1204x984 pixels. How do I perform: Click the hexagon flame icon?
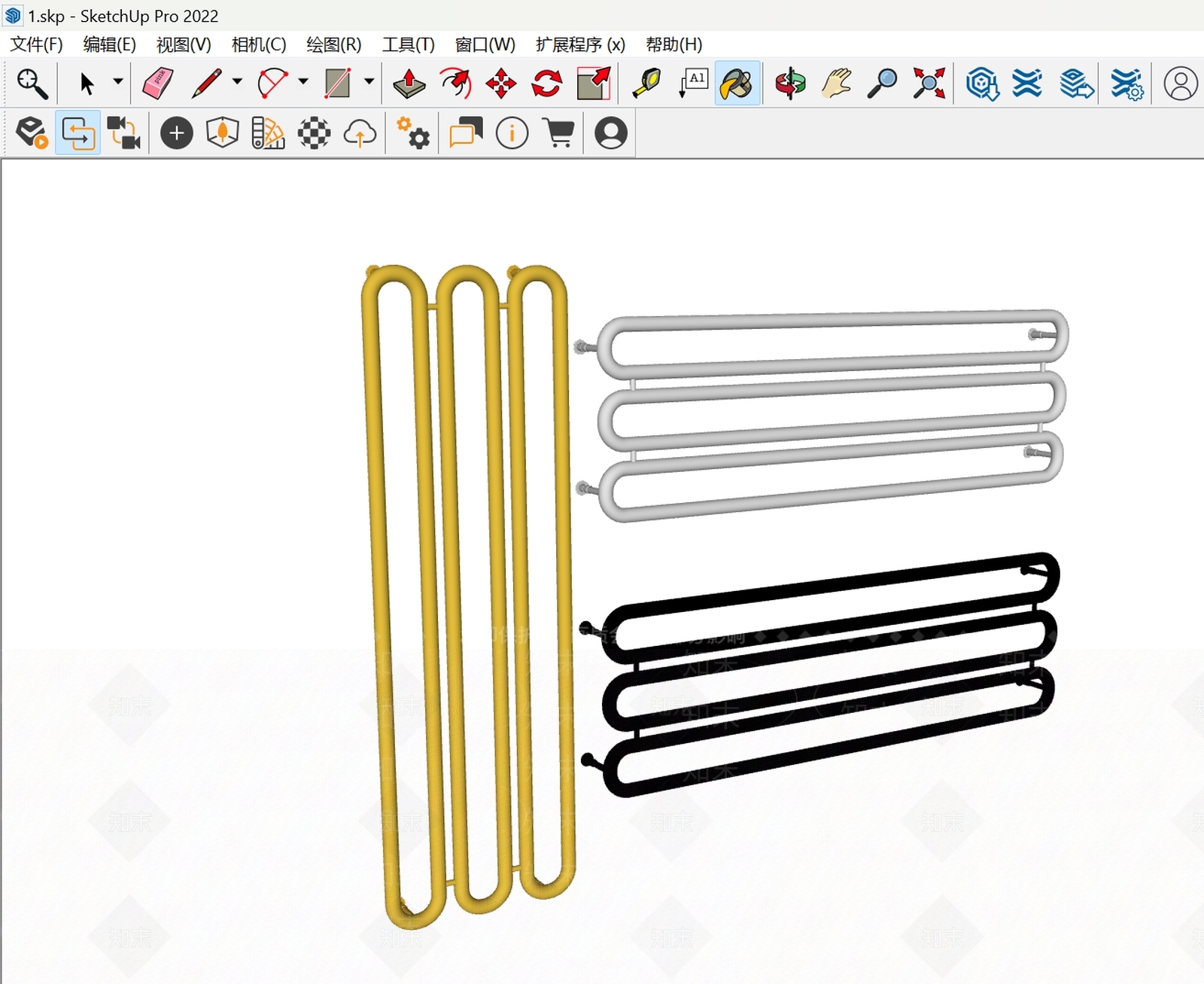[223, 133]
